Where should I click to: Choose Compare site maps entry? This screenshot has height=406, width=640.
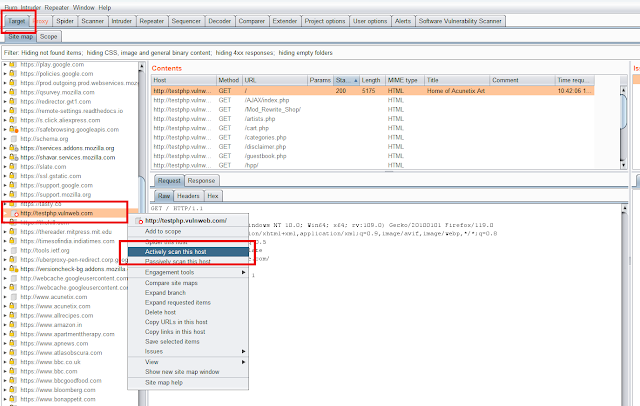(x=188, y=283)
